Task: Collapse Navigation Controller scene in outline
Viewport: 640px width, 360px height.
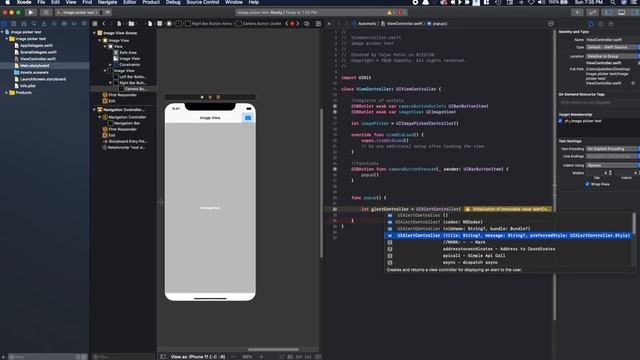Action: [x=94, y=110]
